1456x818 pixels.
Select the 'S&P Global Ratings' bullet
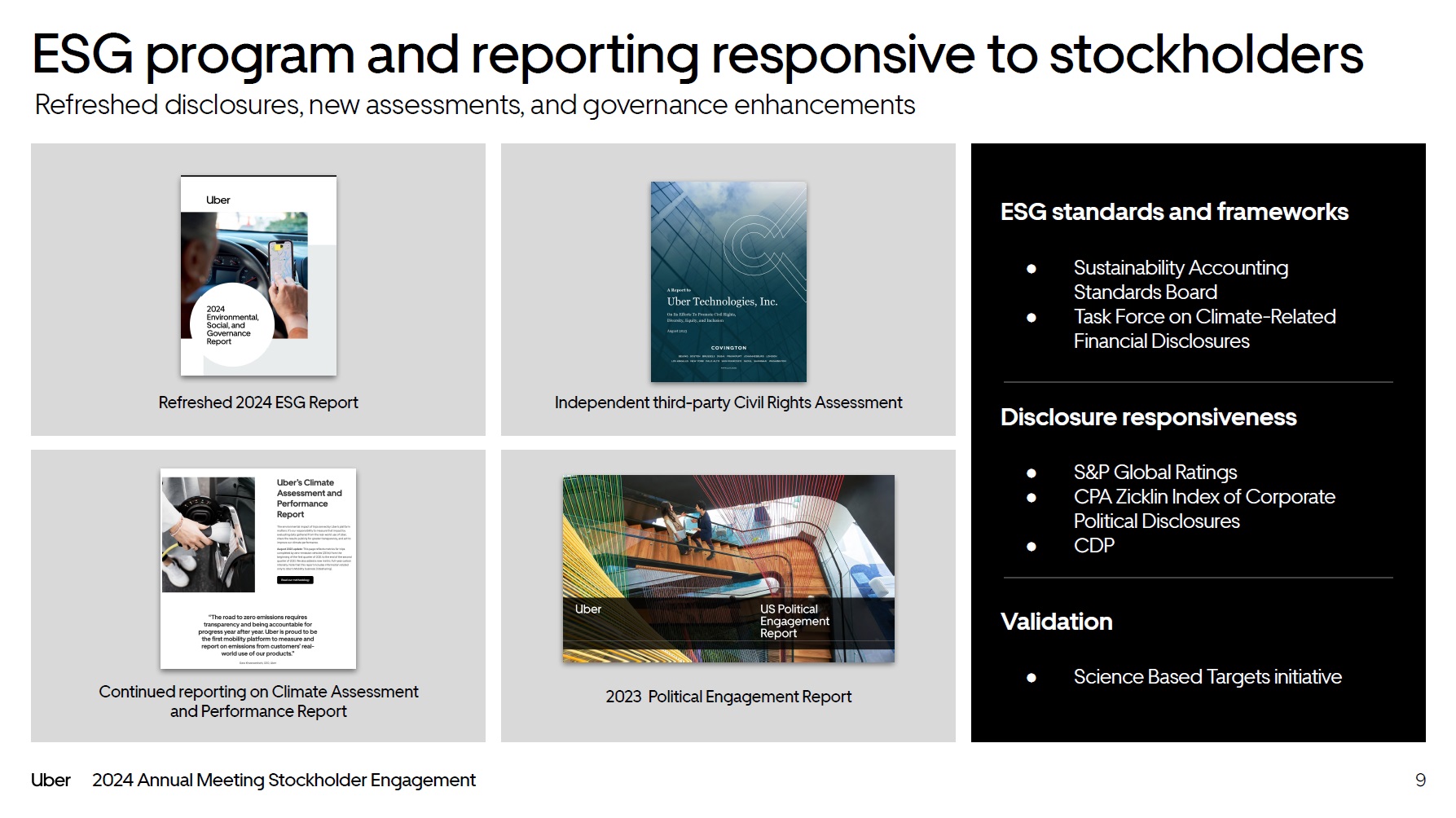[1155, 473]
